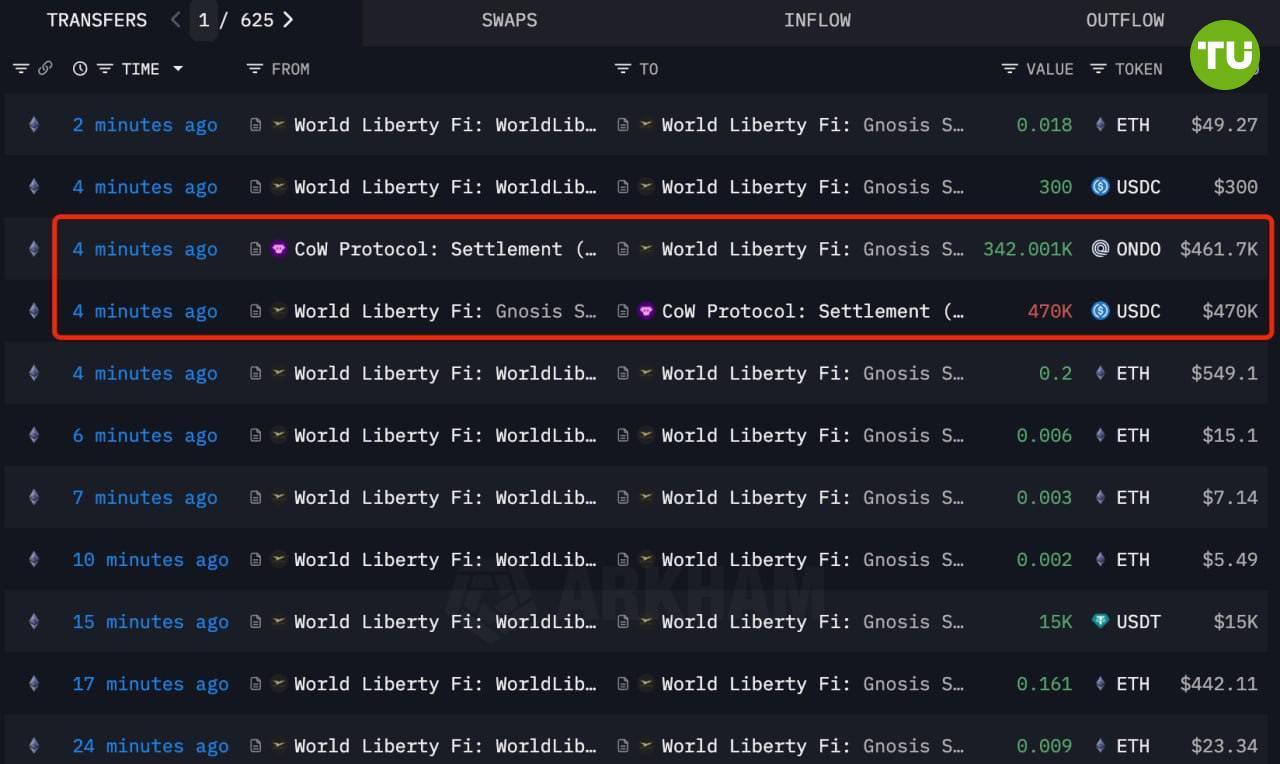Viewport: 1280px width, 764px height.
Task: Open the TOKEN column filter
Action: point(1098,69)
